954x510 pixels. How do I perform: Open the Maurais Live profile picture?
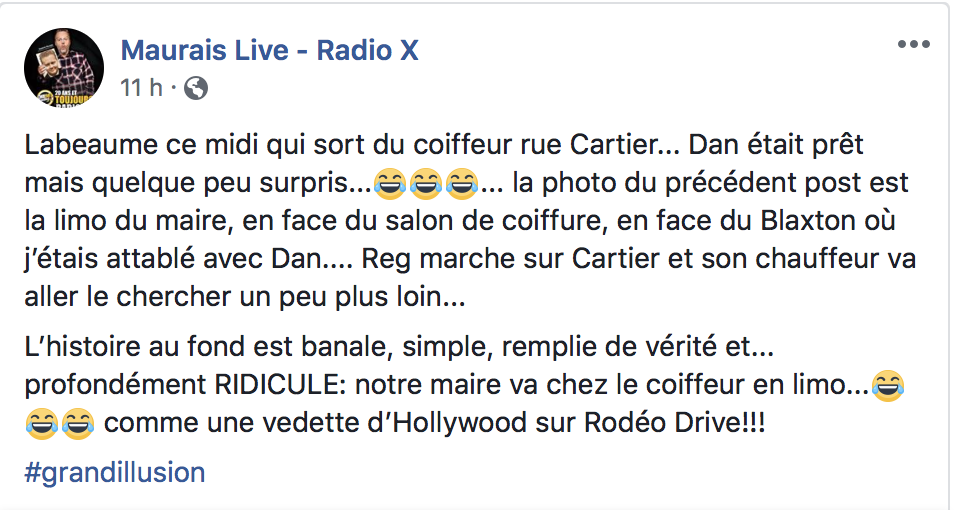pyautogui.click(x=64, y=68)
